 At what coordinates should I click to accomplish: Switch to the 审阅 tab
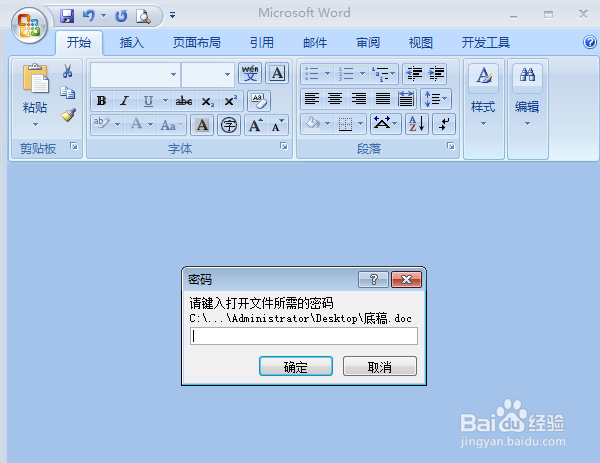pos(368,42)
